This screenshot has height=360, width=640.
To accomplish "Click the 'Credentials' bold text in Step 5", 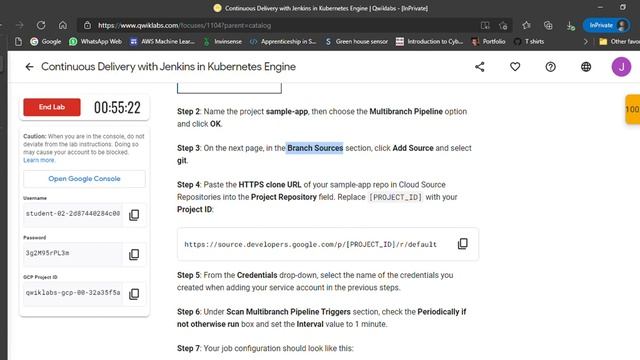I will pos(257,275).
